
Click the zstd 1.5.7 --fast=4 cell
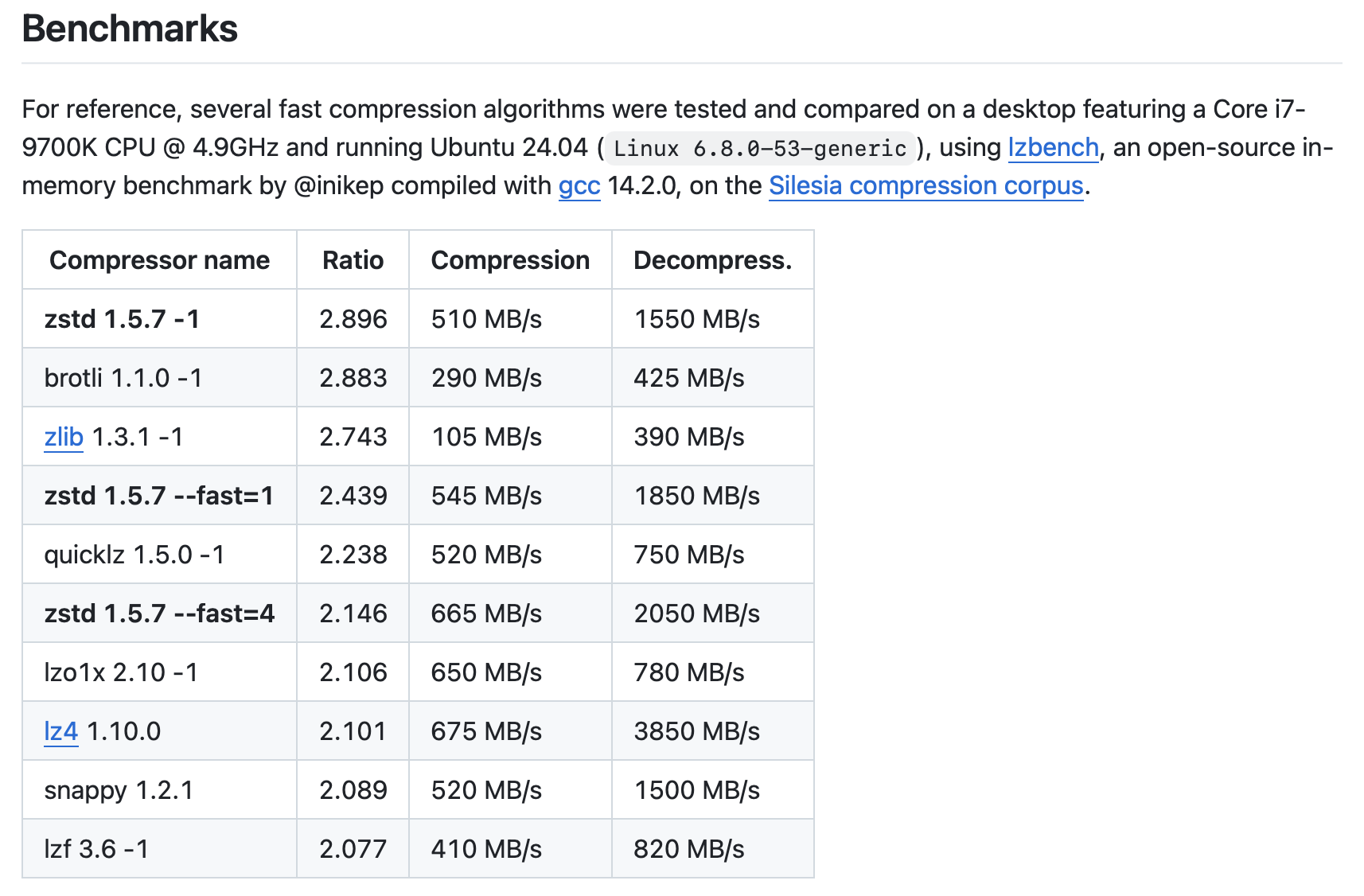tap(159, 614)
